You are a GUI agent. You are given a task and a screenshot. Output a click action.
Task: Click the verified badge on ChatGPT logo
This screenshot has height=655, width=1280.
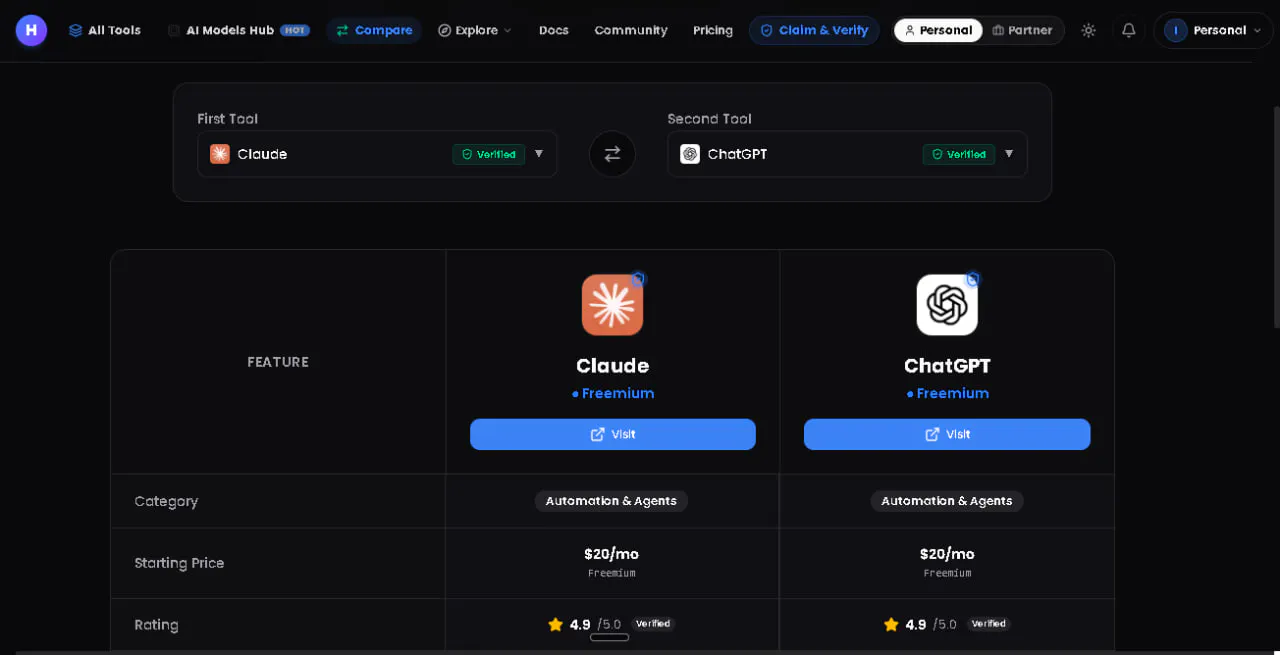(973, 279)
